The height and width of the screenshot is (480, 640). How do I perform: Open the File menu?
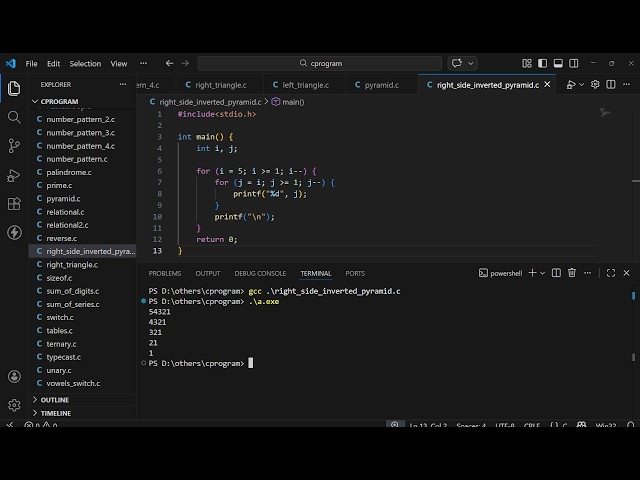31,63
